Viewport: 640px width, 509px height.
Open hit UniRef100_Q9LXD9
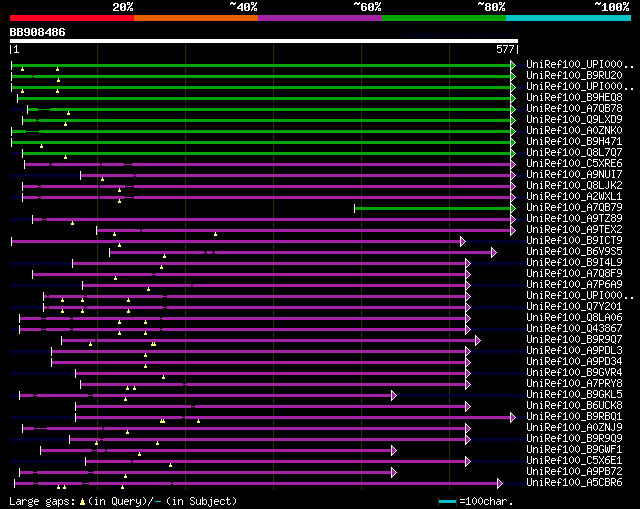pyautogui.click(x=574, y=120)
